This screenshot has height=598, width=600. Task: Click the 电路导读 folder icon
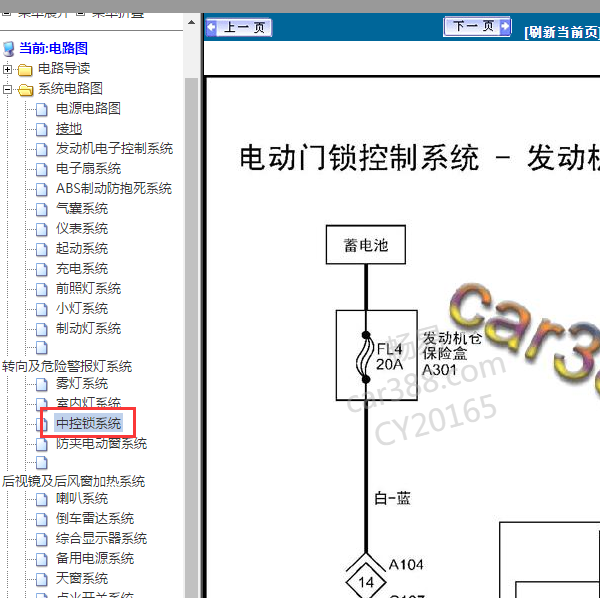click(25, 70)
